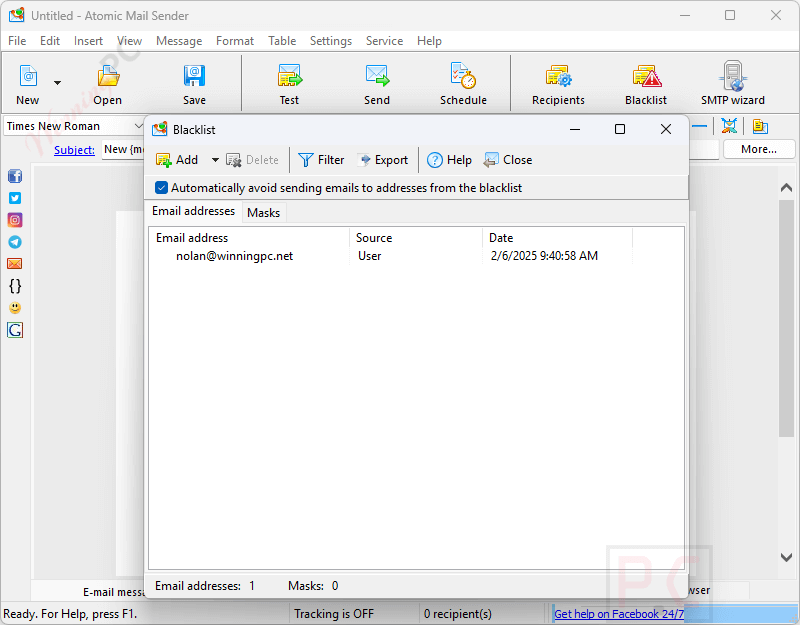Click the Telegram sidebar icon

15,242
